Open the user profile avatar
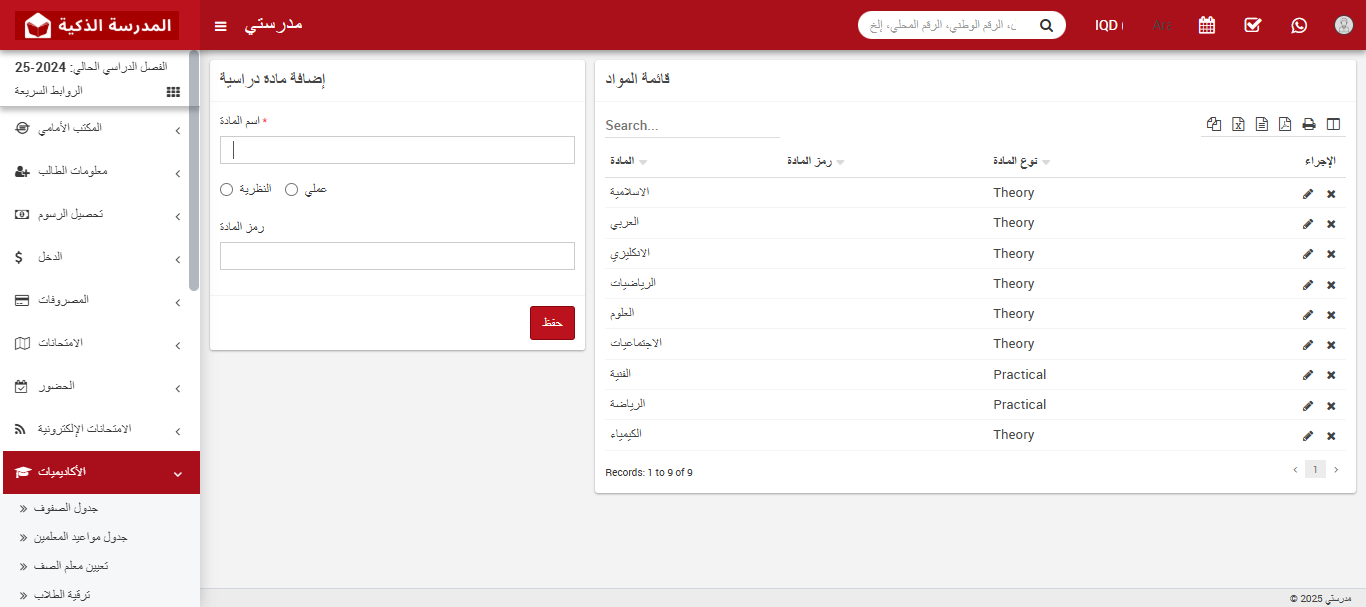Viewport: 1366px width, 607px height. click(x=1343, y=25)
